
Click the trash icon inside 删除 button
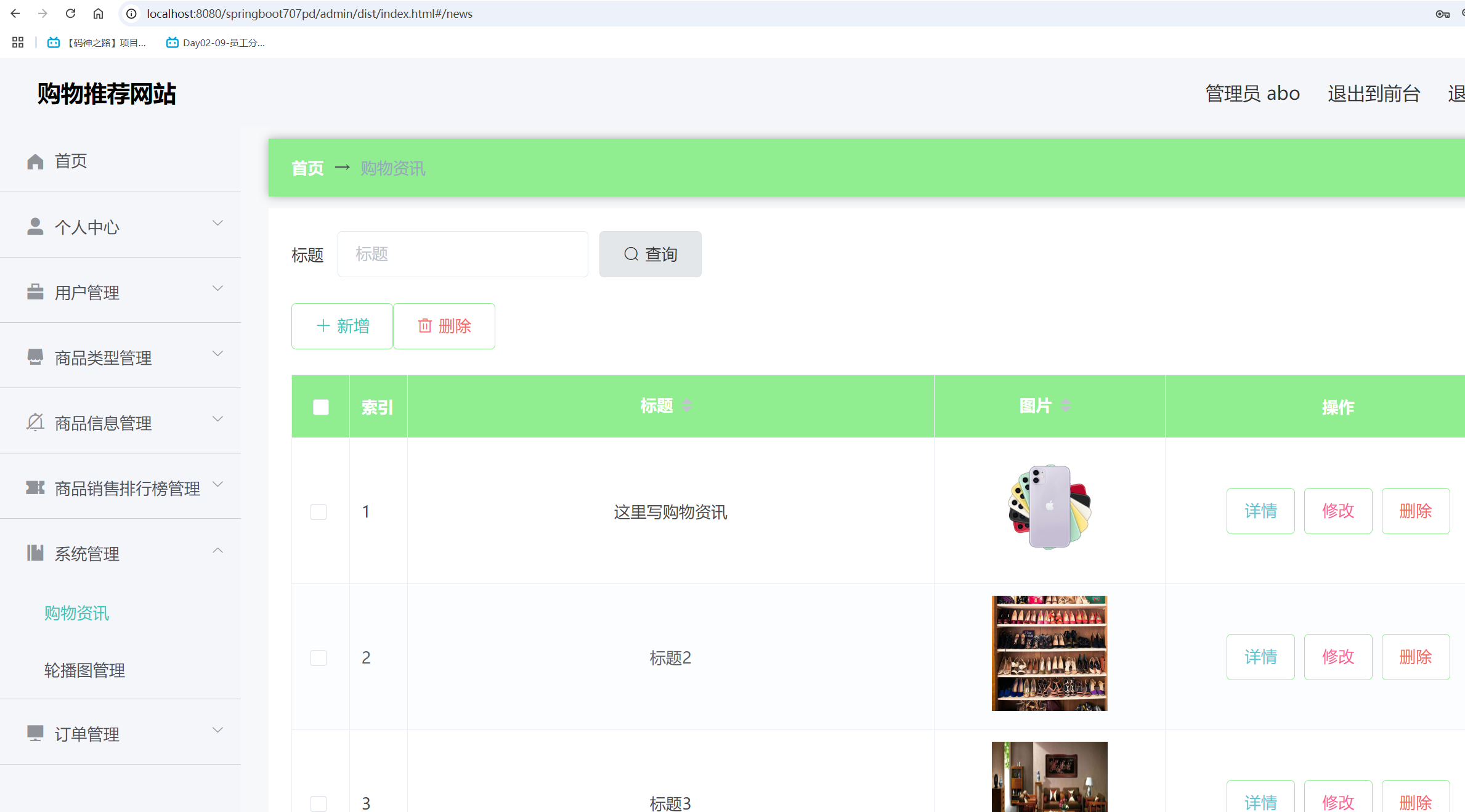point(425,326)
